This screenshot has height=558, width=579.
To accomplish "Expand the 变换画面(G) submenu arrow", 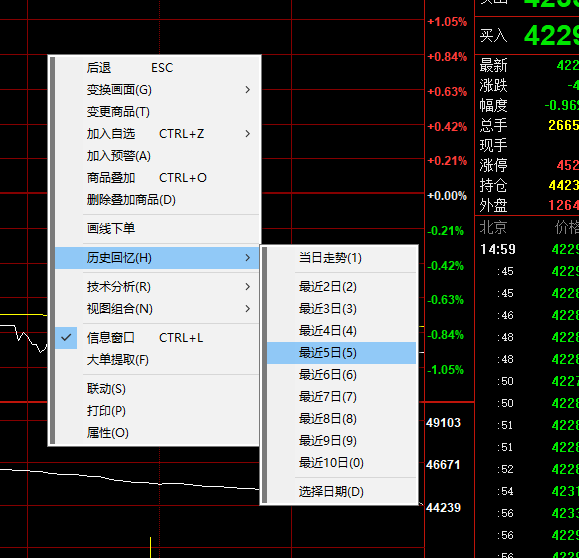I will pos(248,90).
